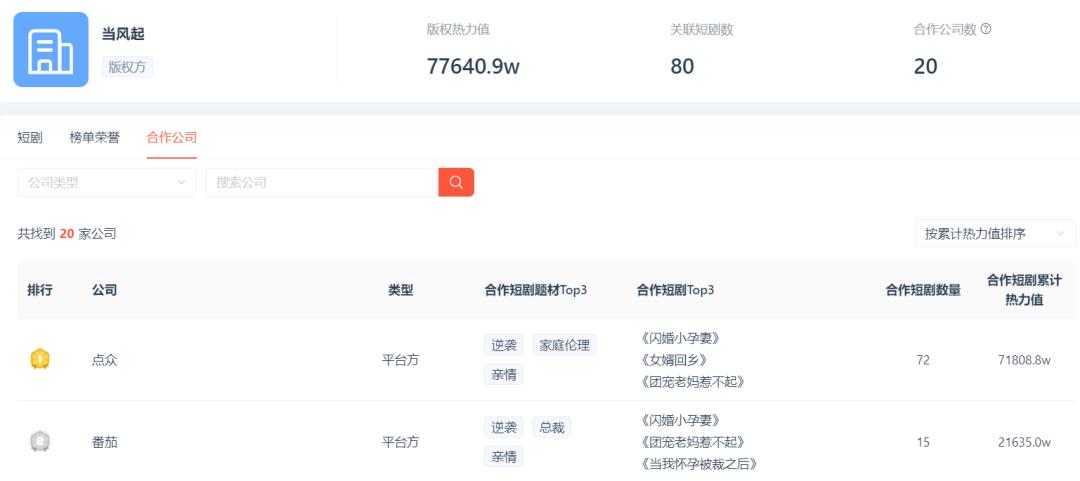Click the gold first-place rank medal

[x=40, y=359]
